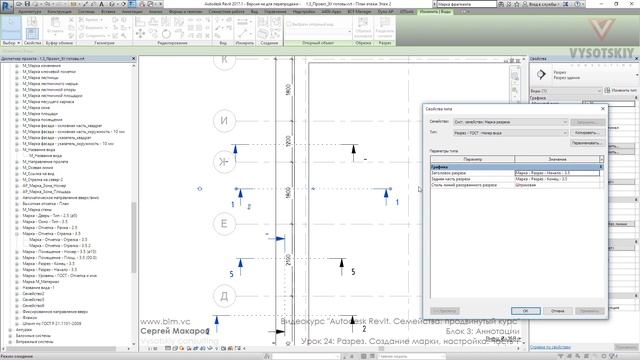This screenshot has width=640, height=360.
Task: Open the Архитектура ribbon tab
Action: coord(30,12)
